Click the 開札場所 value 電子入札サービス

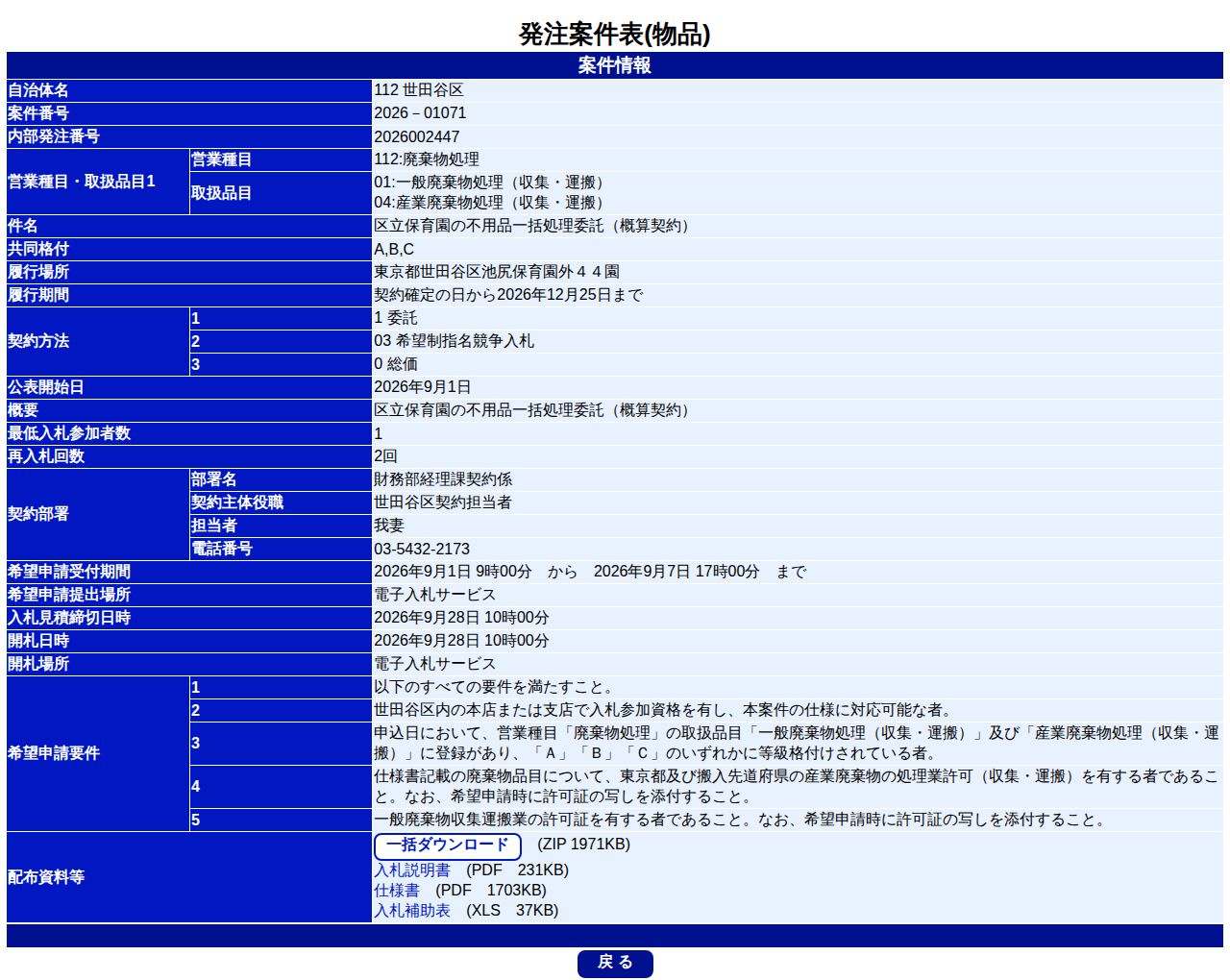(435, 664)
